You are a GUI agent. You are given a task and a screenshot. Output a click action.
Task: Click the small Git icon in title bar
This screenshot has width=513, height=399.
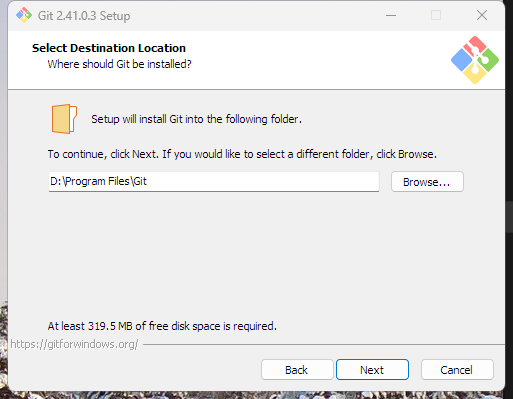click(24, 15)
